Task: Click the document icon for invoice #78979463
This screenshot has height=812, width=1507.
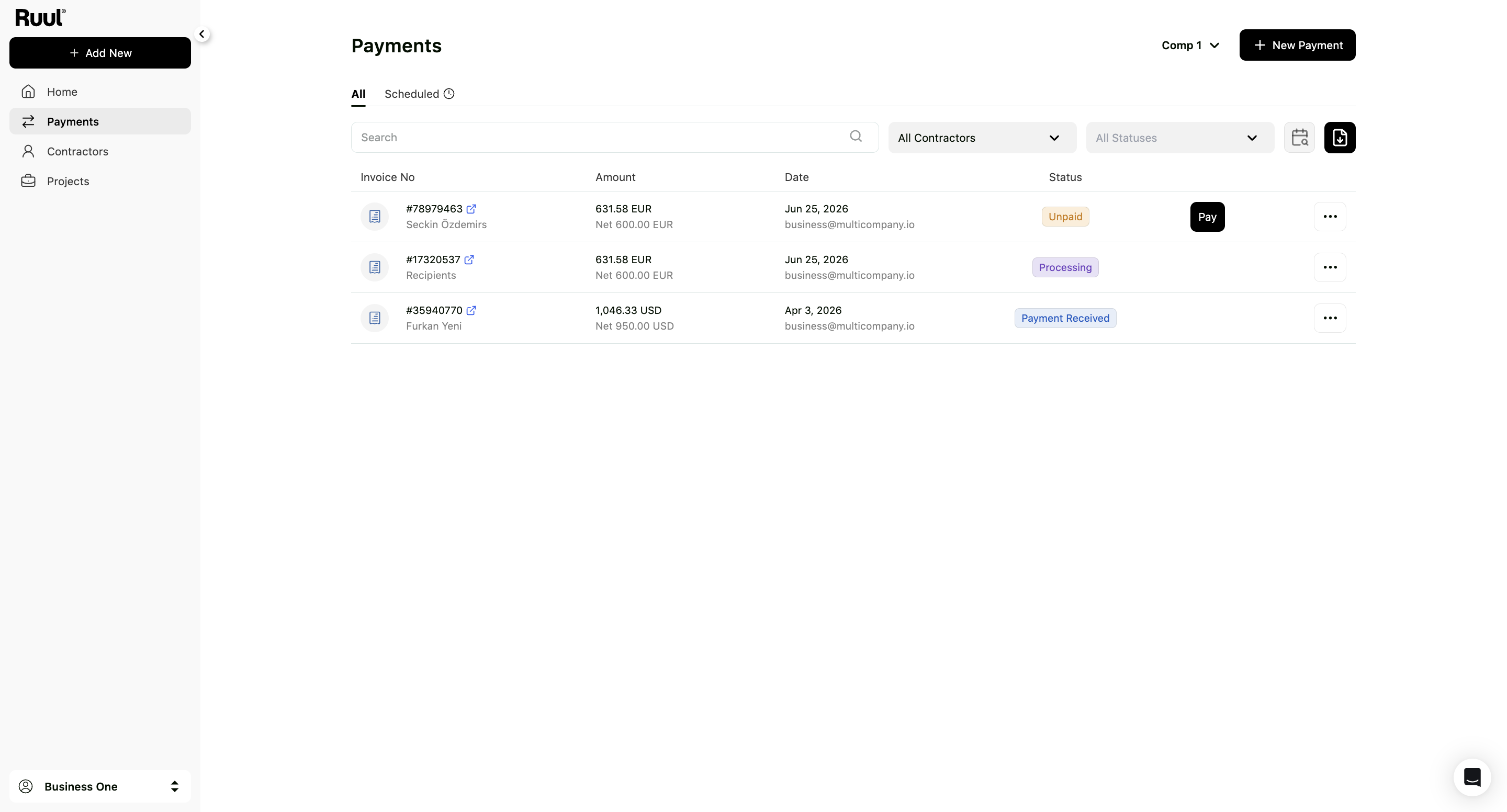Action: [375, 217]
